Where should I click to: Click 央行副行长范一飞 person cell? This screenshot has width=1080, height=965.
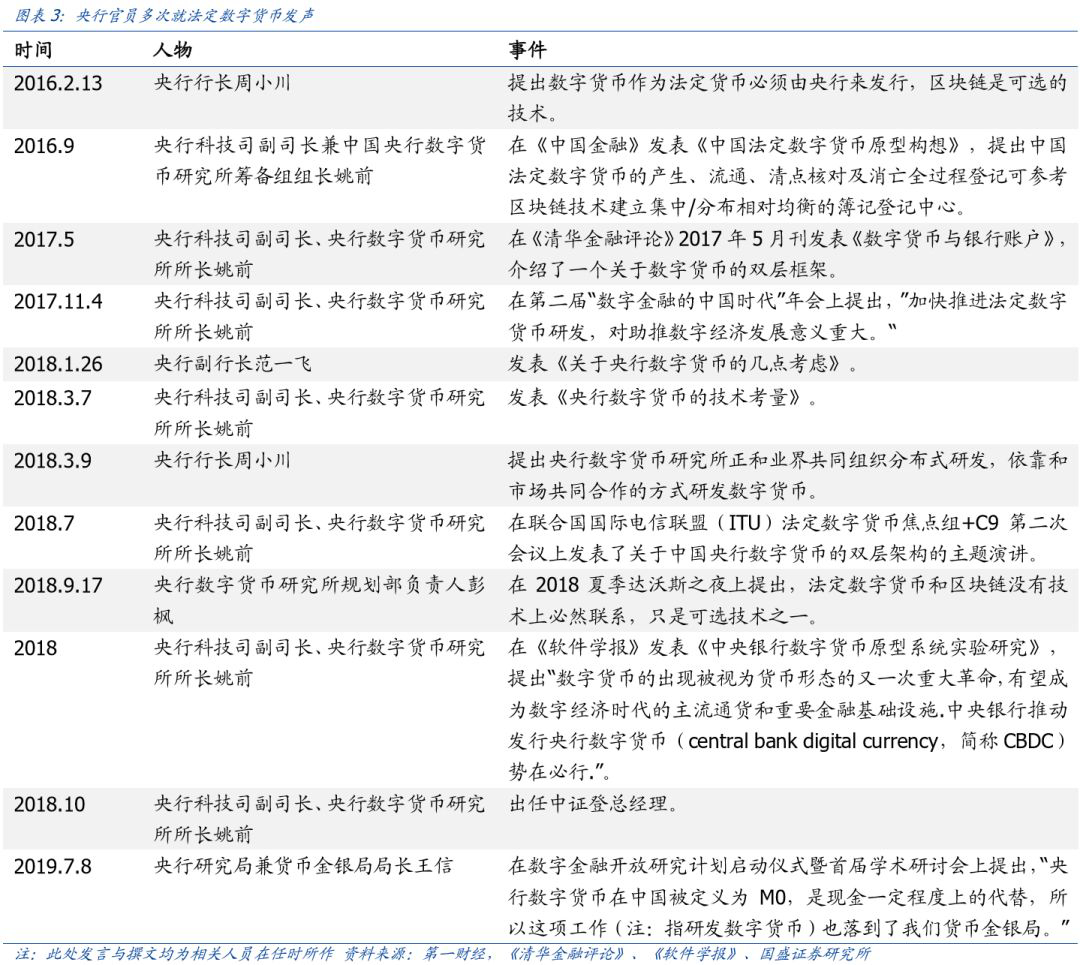coord(233,364)
